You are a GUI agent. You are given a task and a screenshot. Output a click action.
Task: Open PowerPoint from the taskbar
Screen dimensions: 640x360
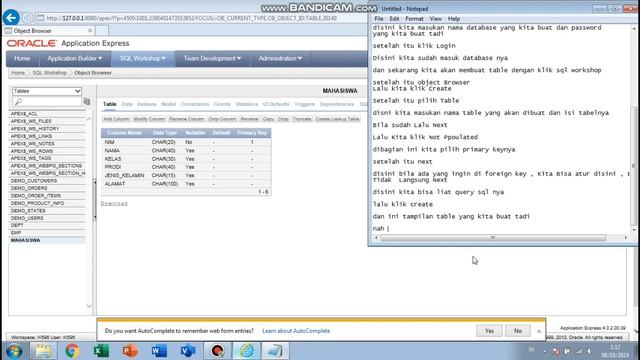tap(130, 351)
